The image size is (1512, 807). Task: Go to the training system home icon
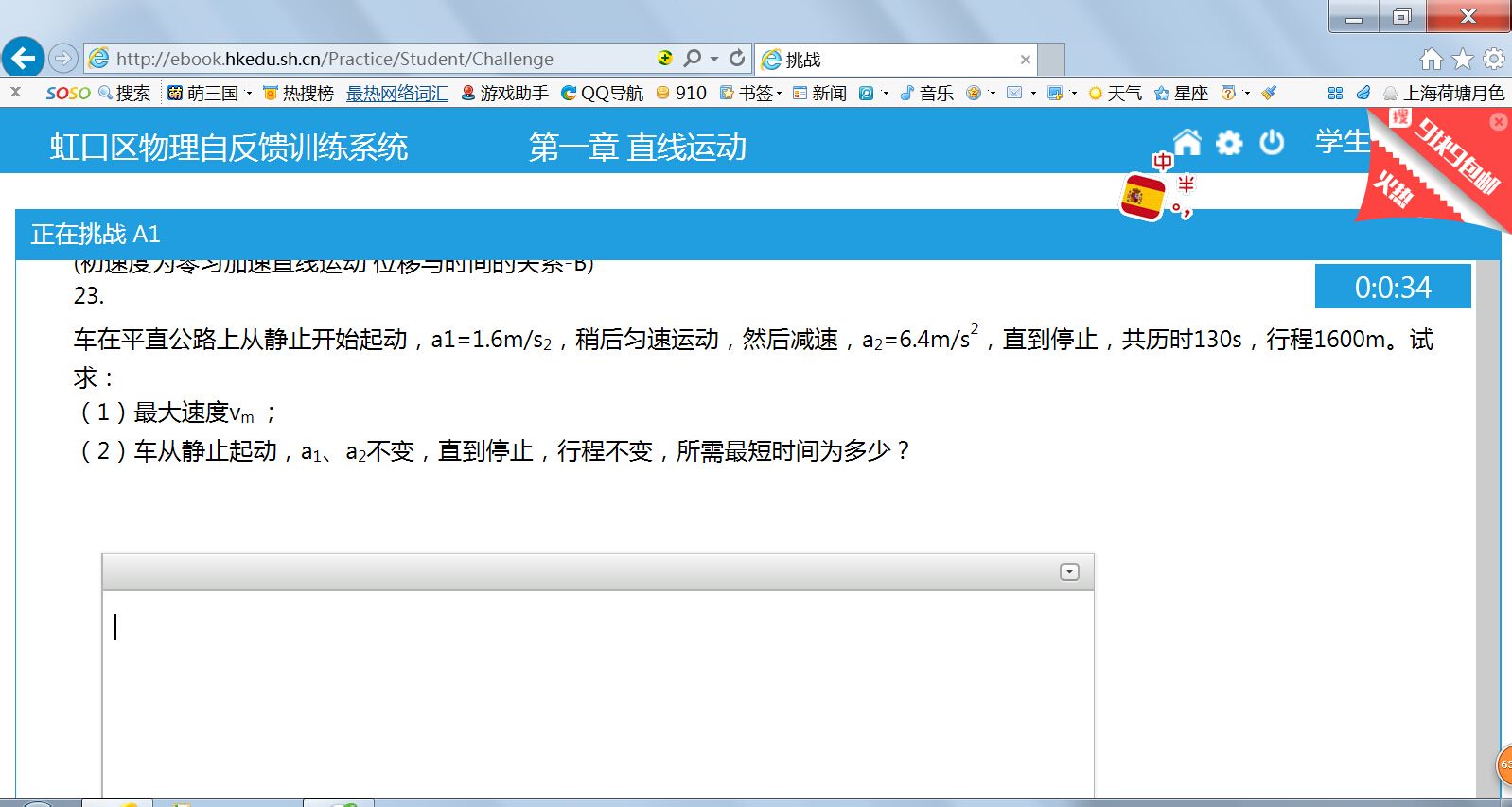click(x=1187, y=142)
